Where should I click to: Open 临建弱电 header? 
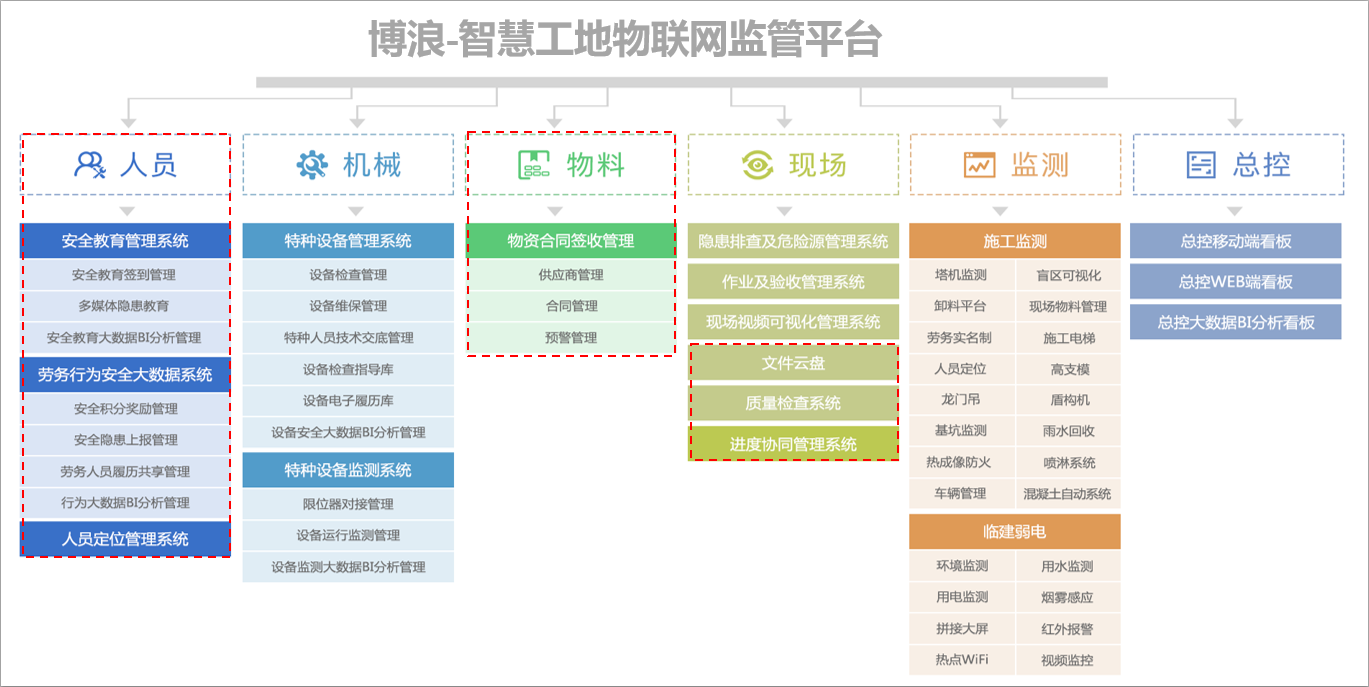(1015, 532)
